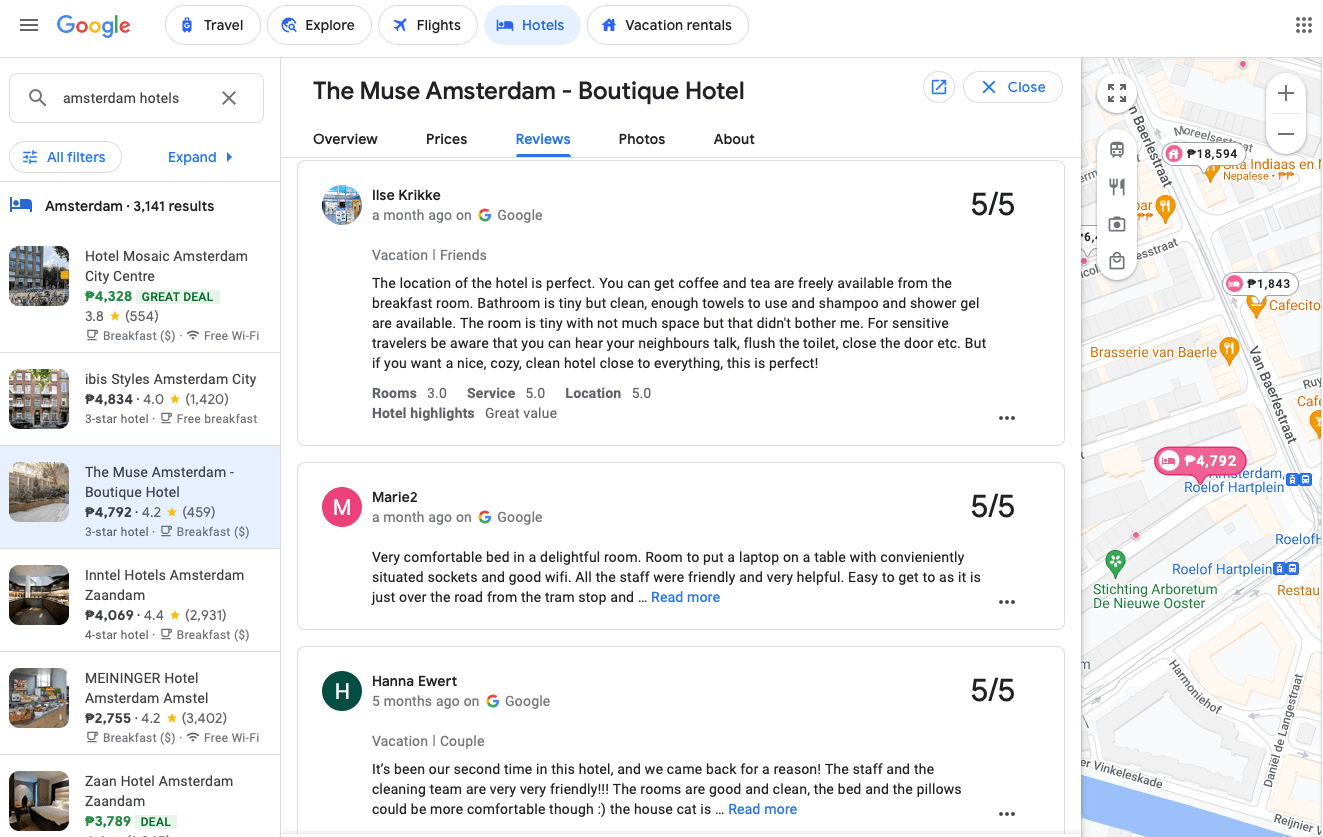The height and width of the screenshot is (837, 1323).
Task: Expand more filter options
Action: pyautogui.click(x=199, y=157)
